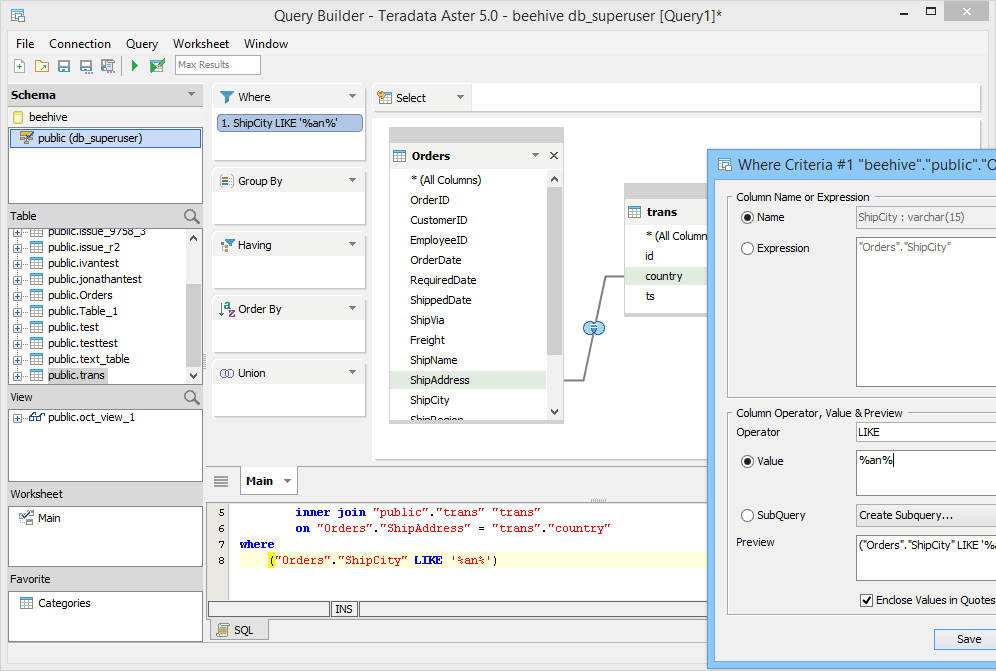Expand the public.oct_view_1 view node

[17, 418]
